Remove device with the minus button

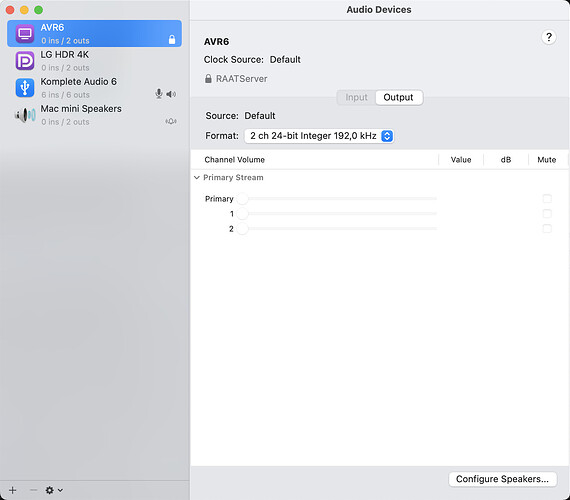coord(33,490)
